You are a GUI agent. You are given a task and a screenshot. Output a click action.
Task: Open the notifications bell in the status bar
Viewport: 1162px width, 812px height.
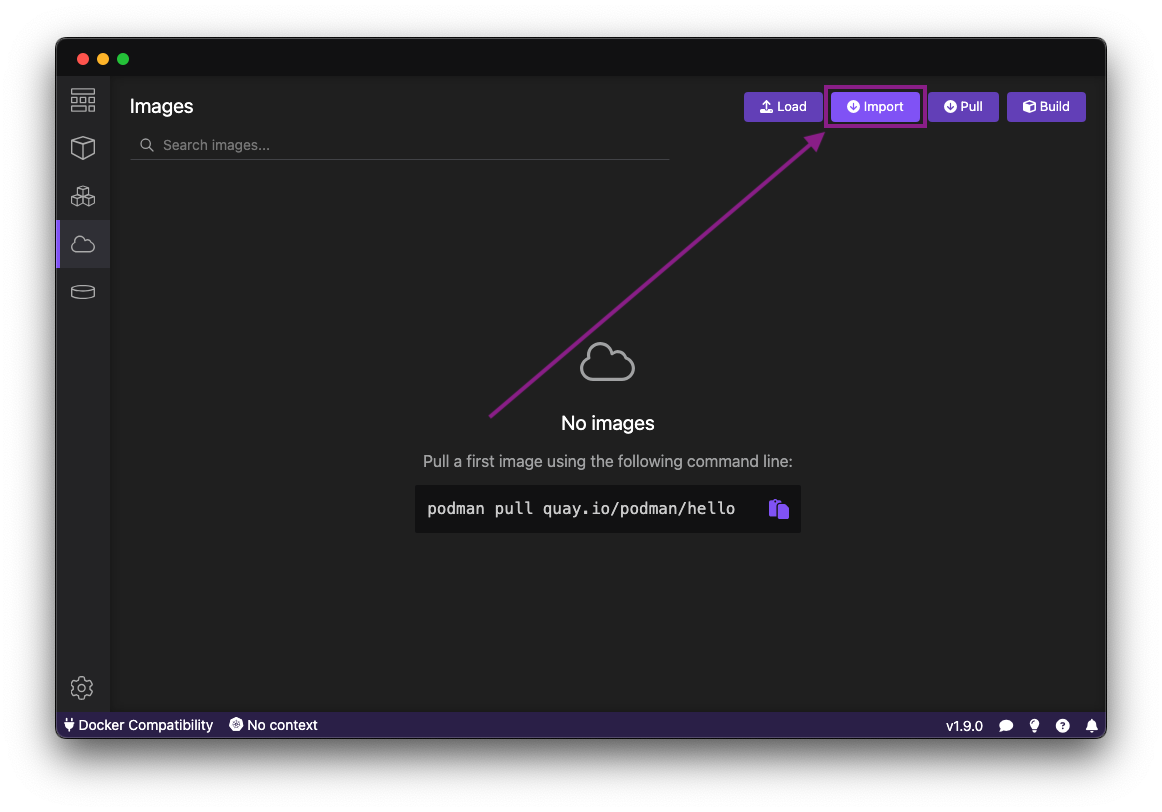[x=1091, y=725]
